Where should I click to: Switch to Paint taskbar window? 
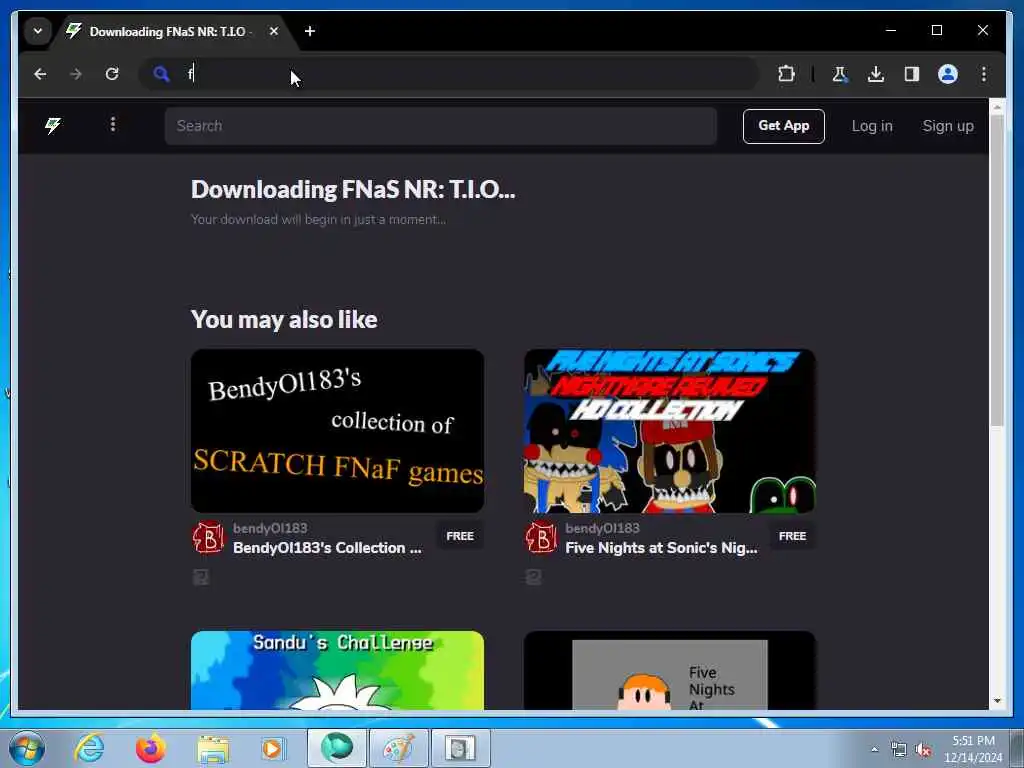coord(398,748)
